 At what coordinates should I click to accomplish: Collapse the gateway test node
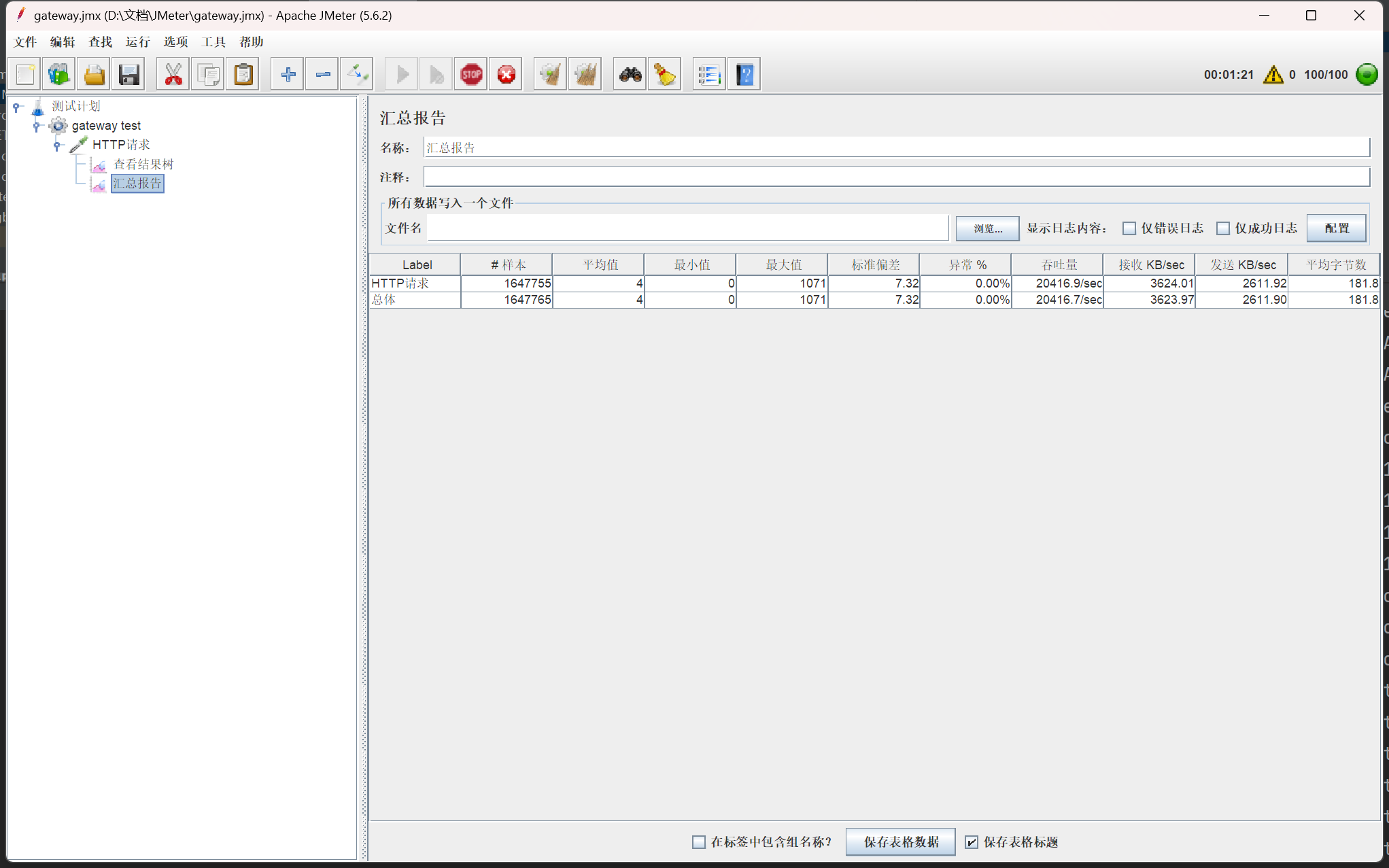[37, 126]
